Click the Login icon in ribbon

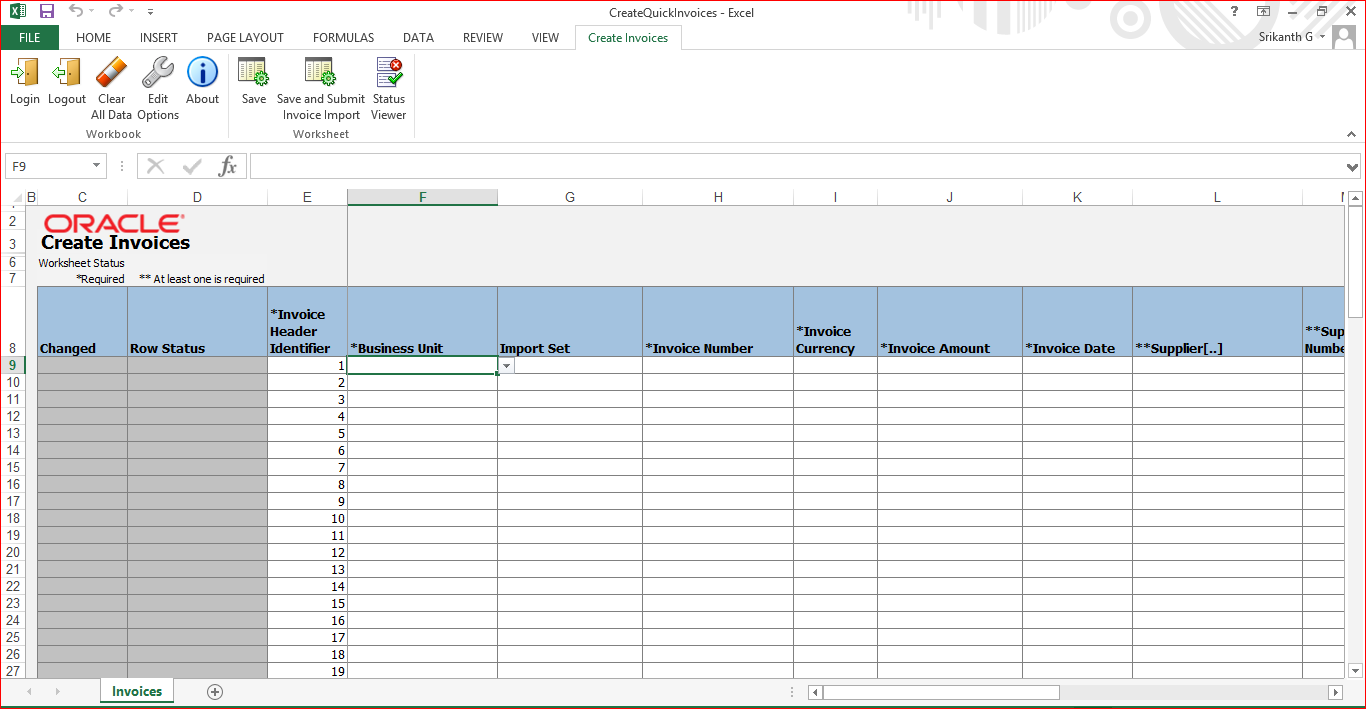point(24,73)
